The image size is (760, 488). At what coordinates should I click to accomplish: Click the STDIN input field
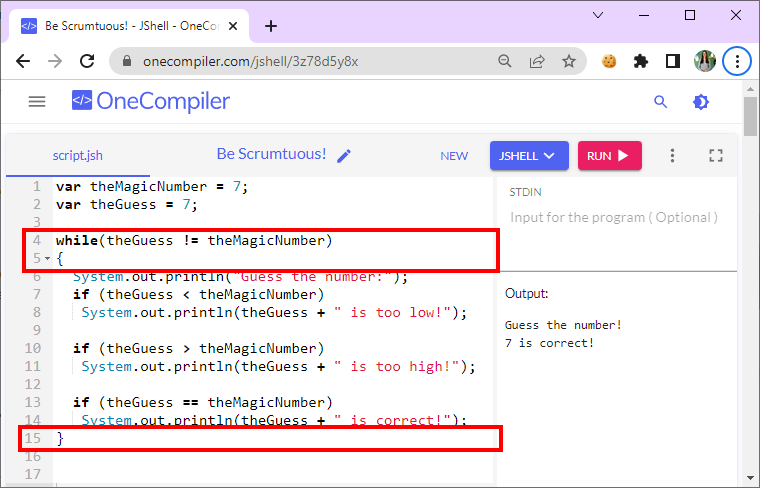(613, 217)
